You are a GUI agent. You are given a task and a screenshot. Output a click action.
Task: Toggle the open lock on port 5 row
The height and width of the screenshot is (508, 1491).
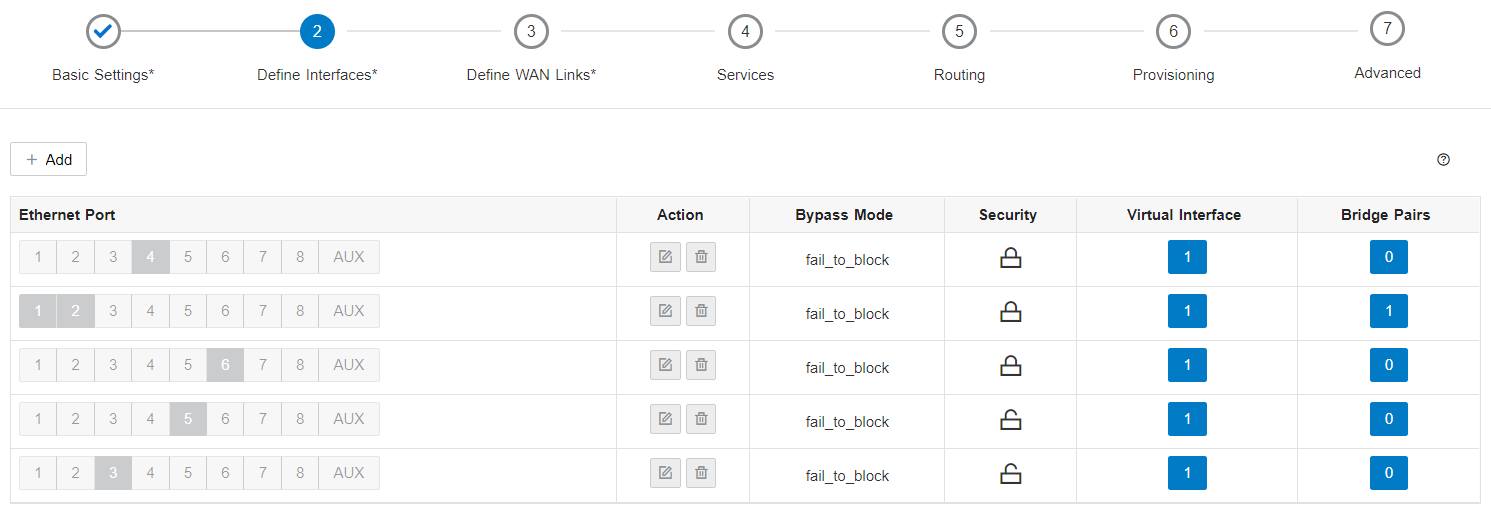(x=1011, y=420)
